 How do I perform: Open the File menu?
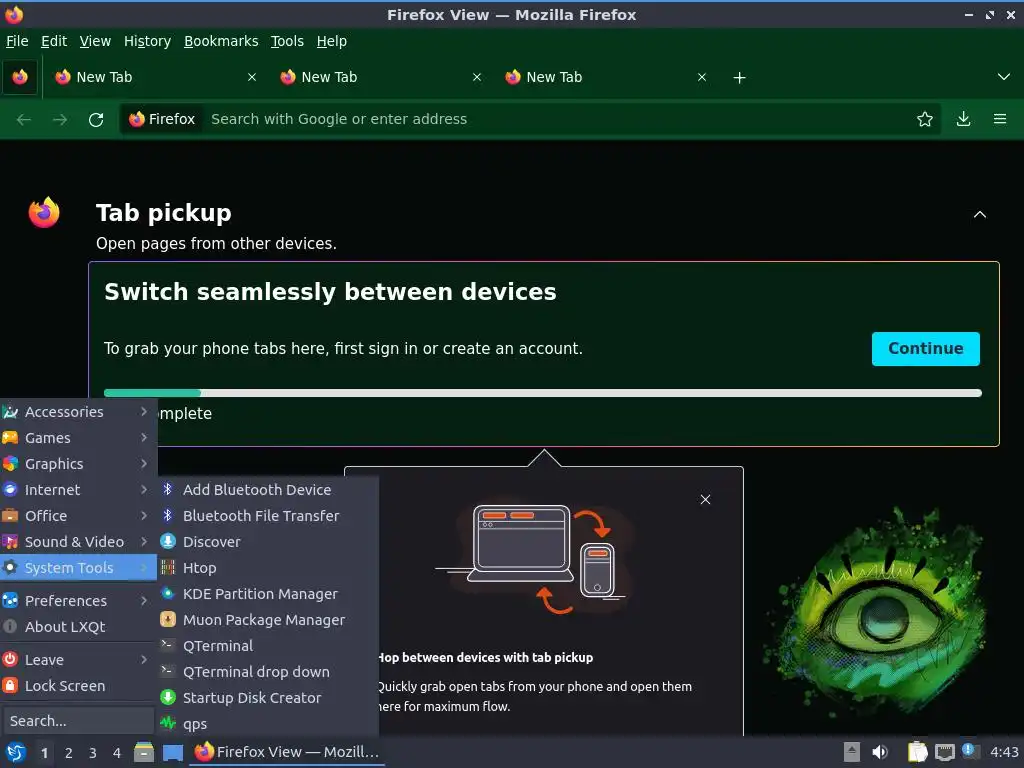(17, 41)
